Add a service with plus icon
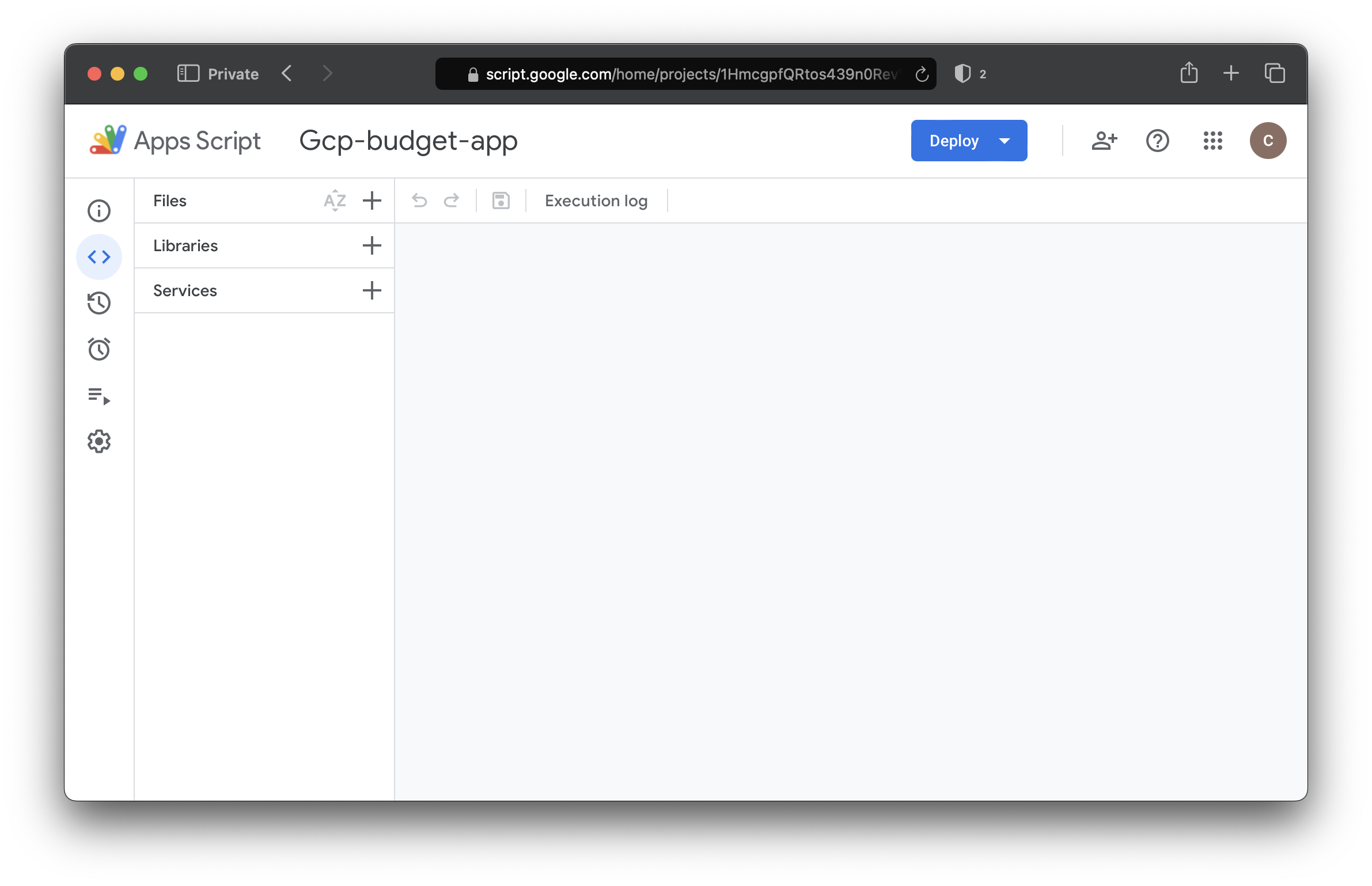Image resolution: width=1372 pixels, height=886 pixels. click(372, 290)
